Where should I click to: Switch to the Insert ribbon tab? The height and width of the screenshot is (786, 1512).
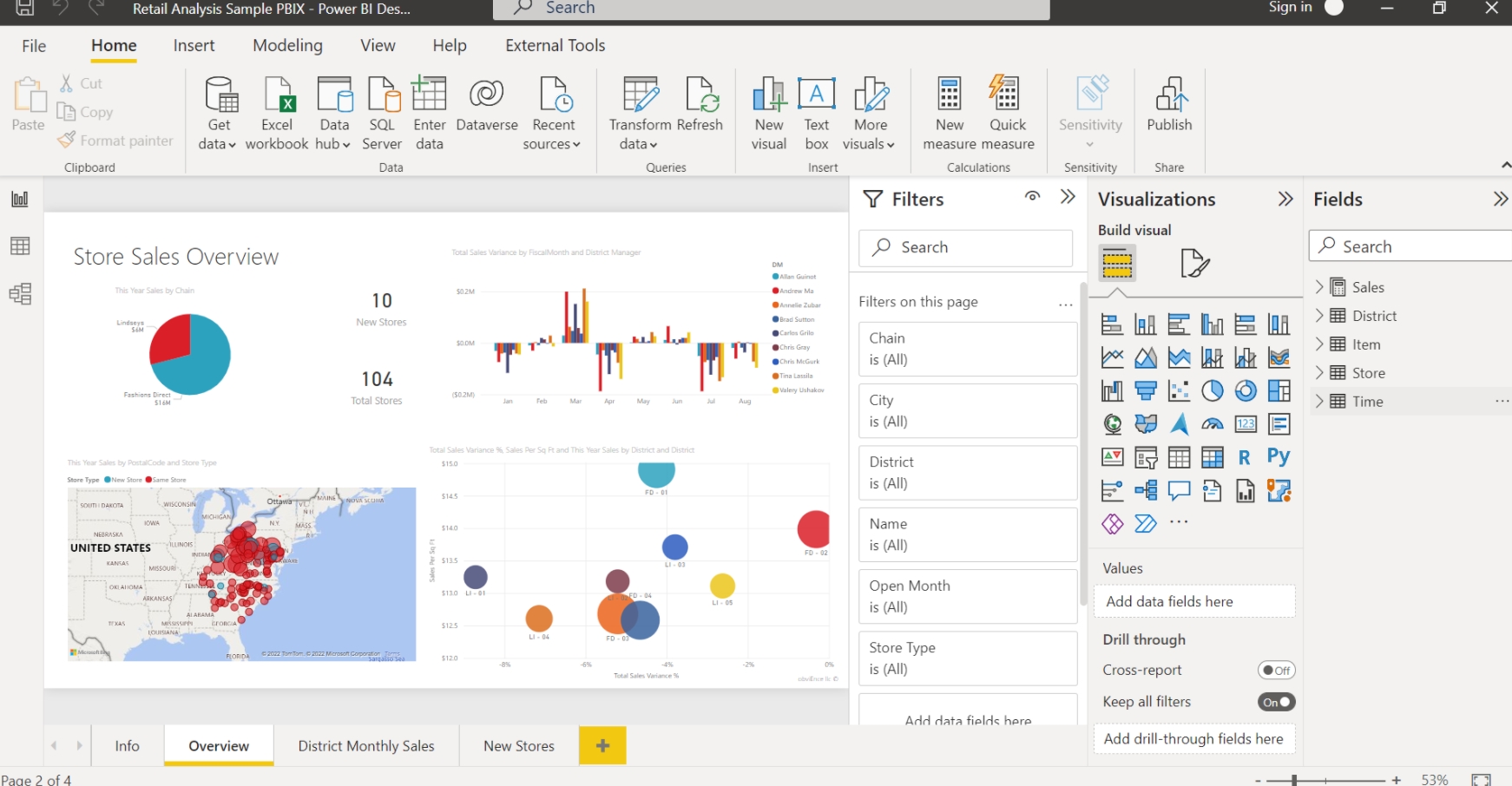click(194, 46)
